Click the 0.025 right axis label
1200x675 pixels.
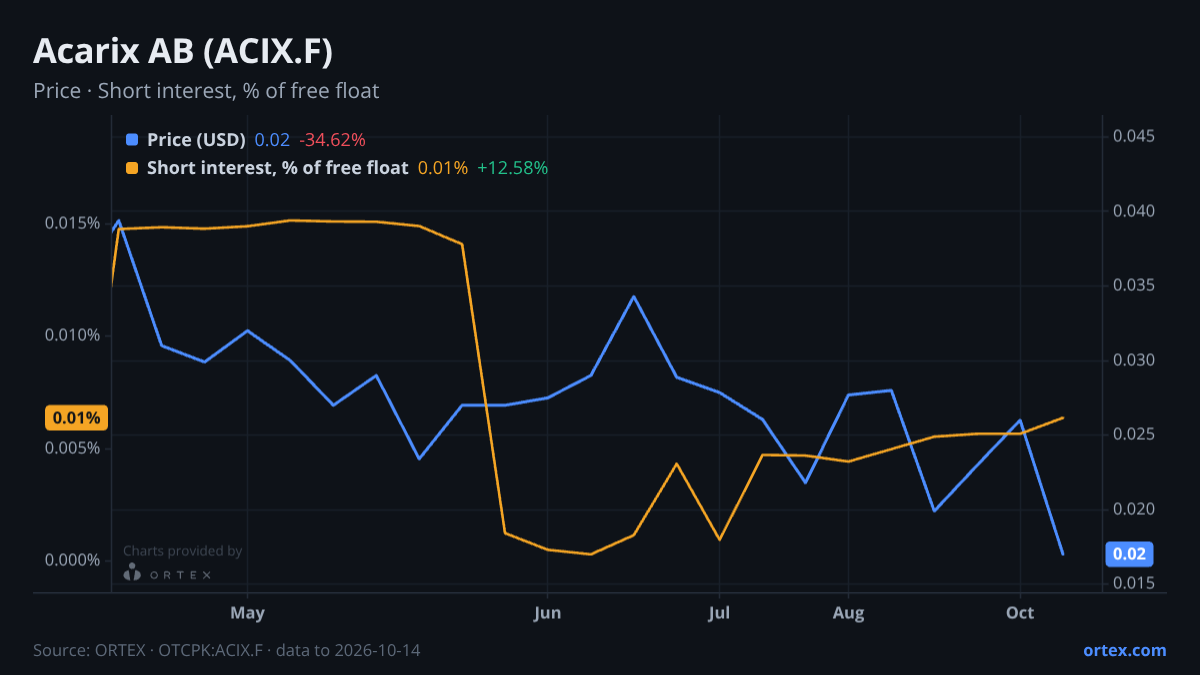[x=1134, y=434]
